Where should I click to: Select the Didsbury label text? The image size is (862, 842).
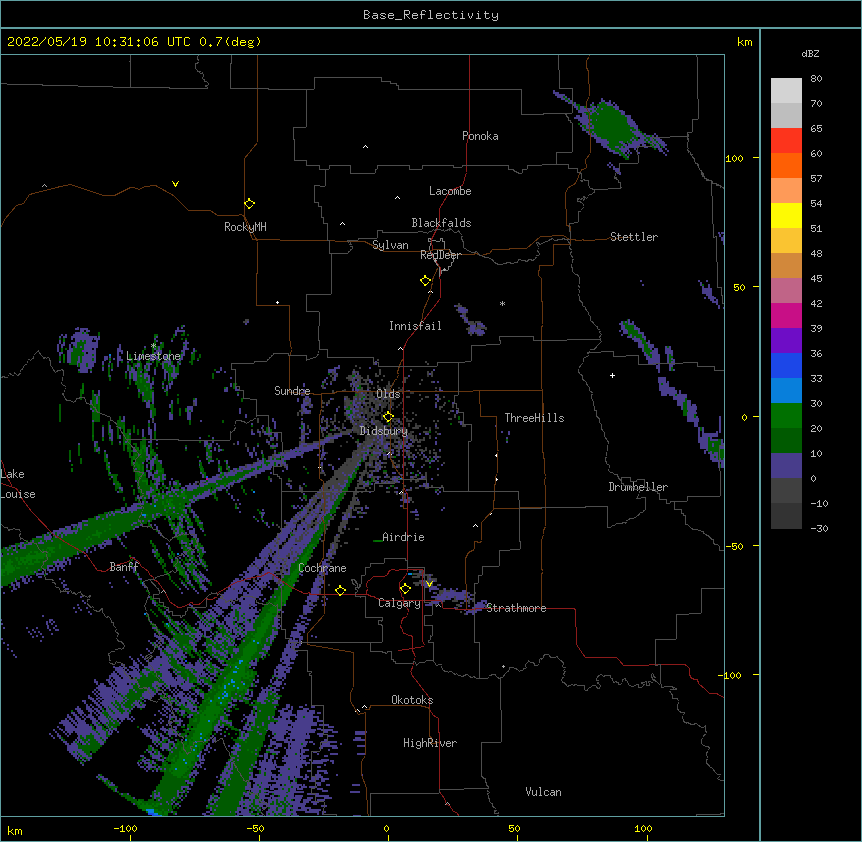click(x=383, y=431)
